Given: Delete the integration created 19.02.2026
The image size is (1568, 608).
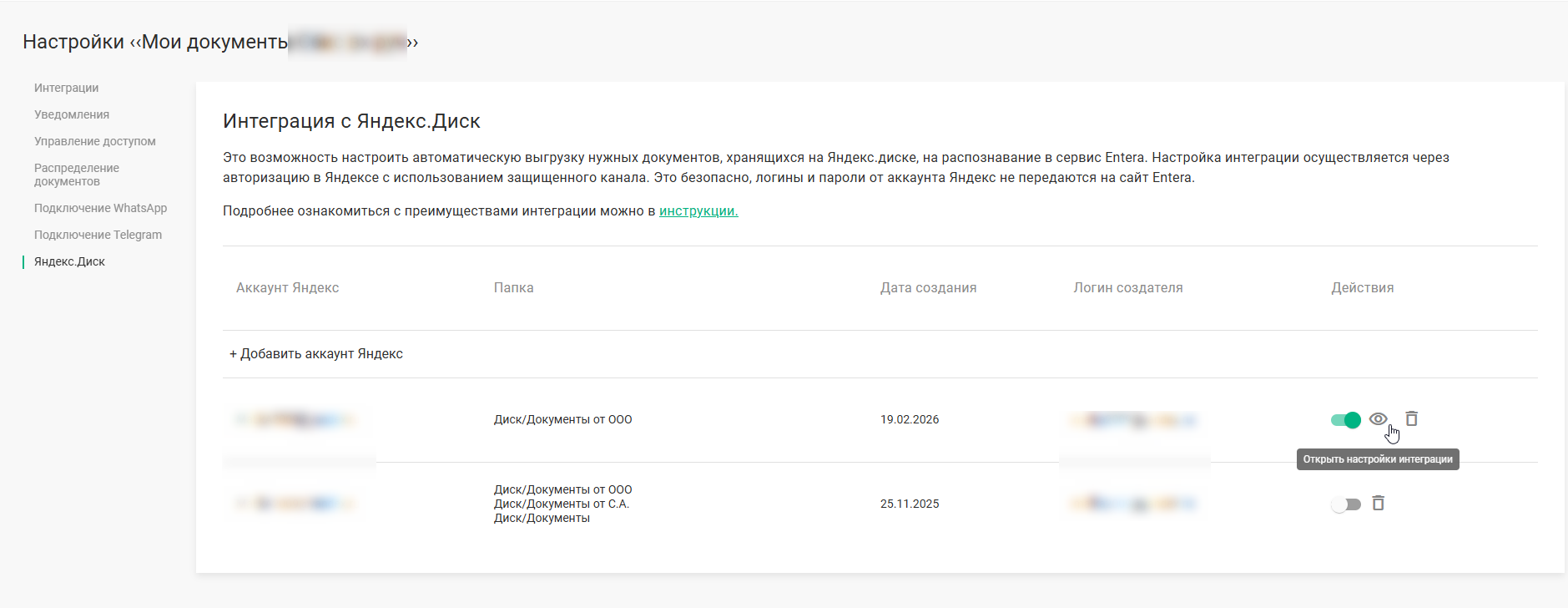Looking at the screenshot, I should [1411, 419].
